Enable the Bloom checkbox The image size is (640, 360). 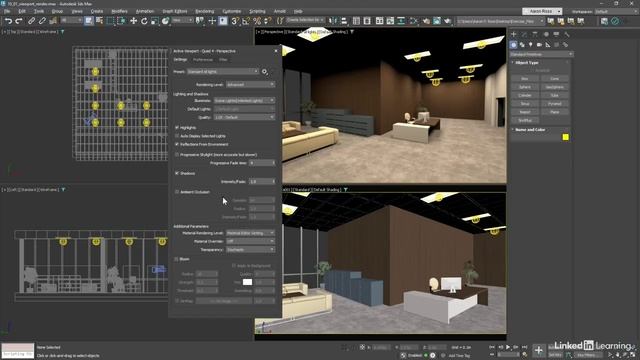click(x=177, y=259)
